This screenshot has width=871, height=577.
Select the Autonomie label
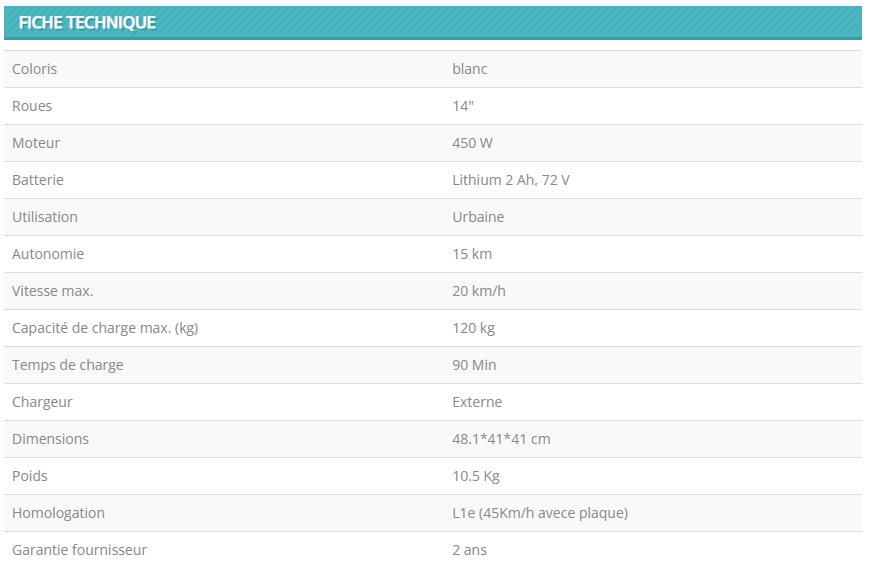coord(48,254)
